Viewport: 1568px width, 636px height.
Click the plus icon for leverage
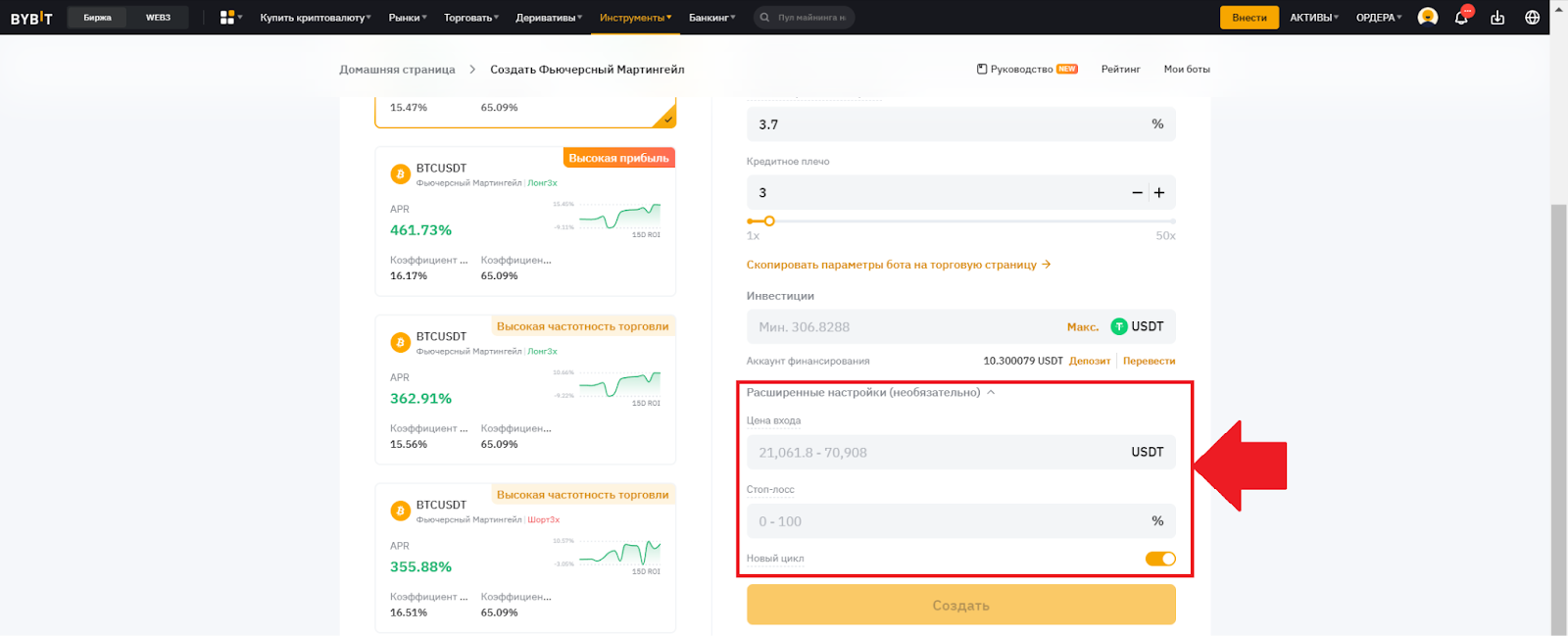(x=1159, y=193)
